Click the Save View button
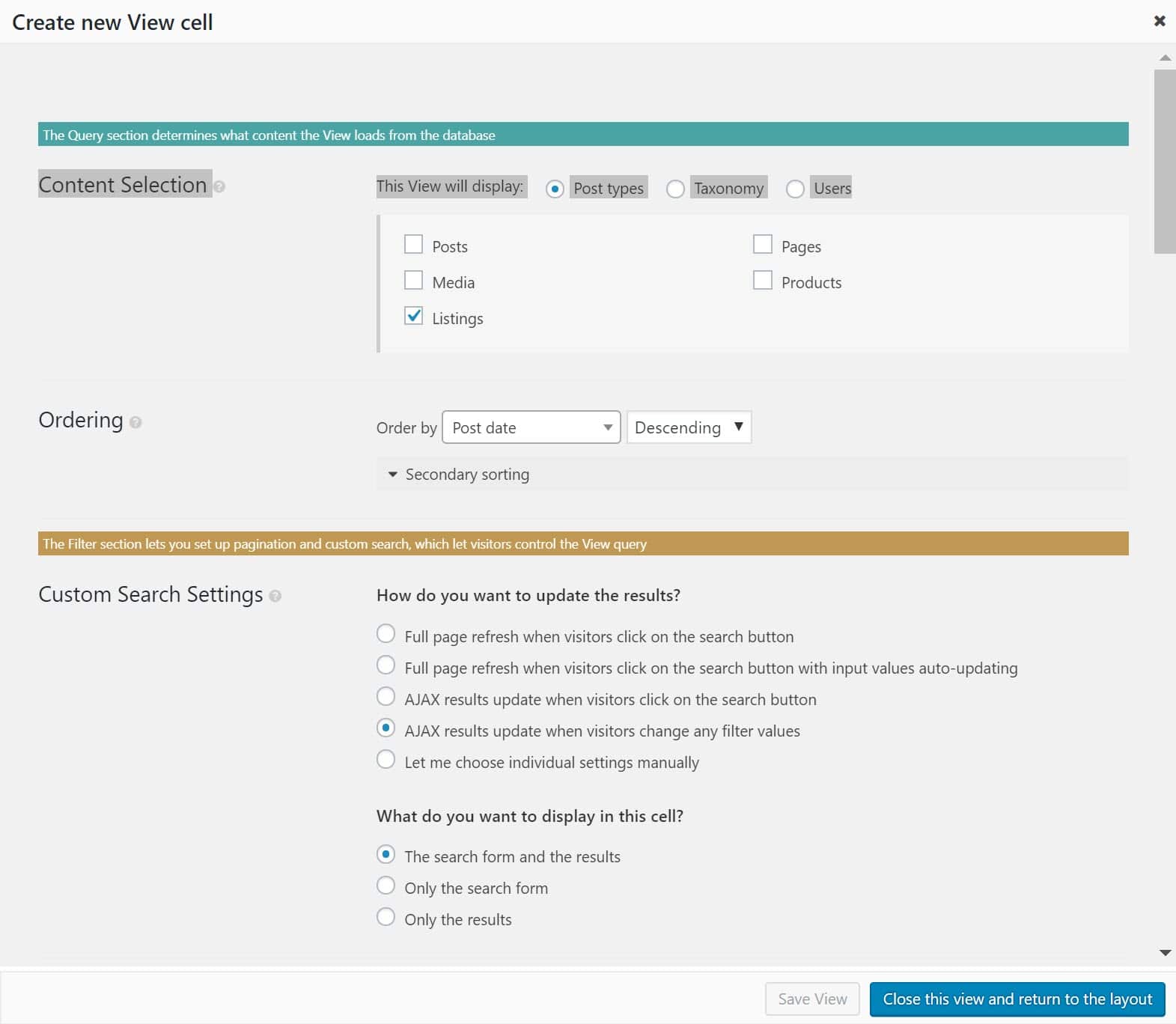Screen dimensions: 1176x1024 tap(812, 999)
